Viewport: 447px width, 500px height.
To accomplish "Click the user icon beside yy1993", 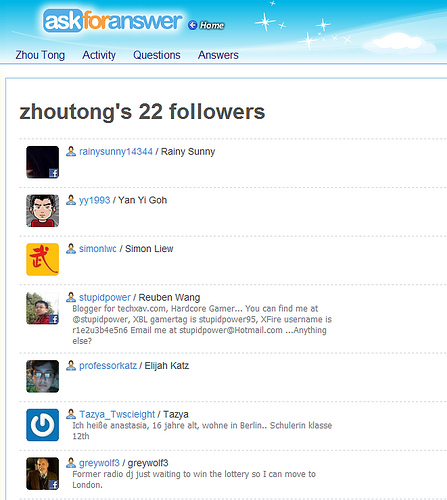I will pos(71,200).
